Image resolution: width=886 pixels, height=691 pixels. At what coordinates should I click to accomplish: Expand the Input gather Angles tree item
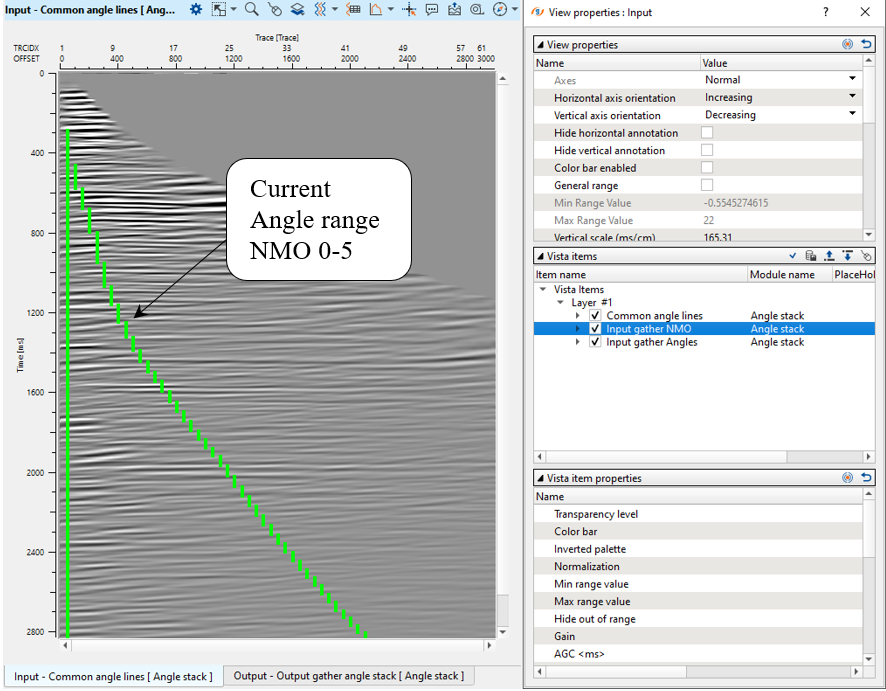[578, 342]
